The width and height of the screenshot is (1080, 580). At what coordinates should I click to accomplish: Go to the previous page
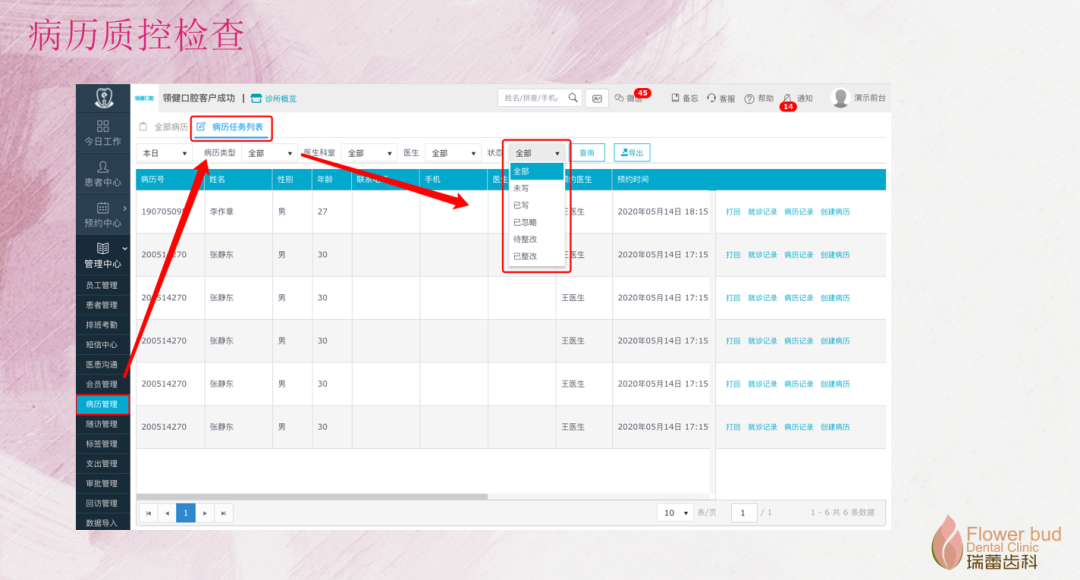pyautogui.click(x=167, y=513)
